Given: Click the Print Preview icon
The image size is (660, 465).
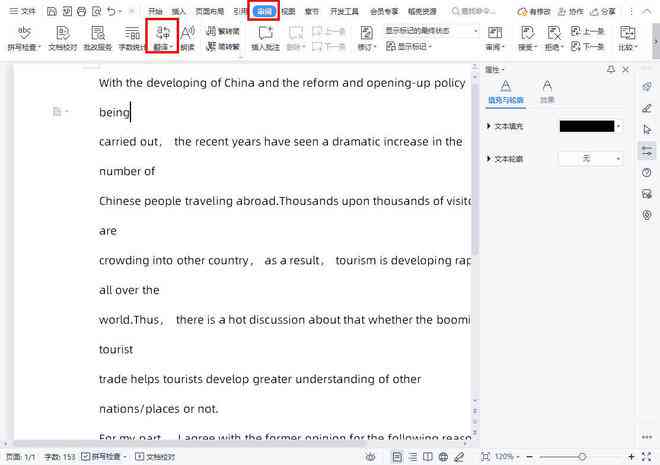Looking at the screenshot, I should (x=96, y=11).
